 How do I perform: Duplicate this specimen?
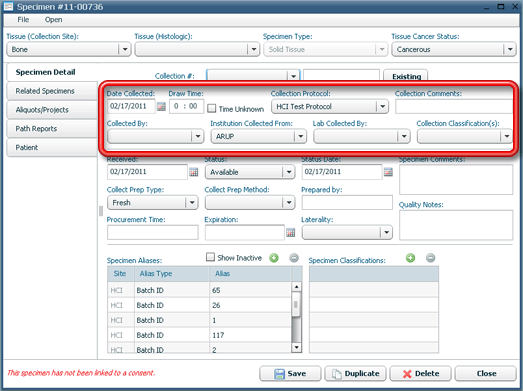(x=355, y=373)
